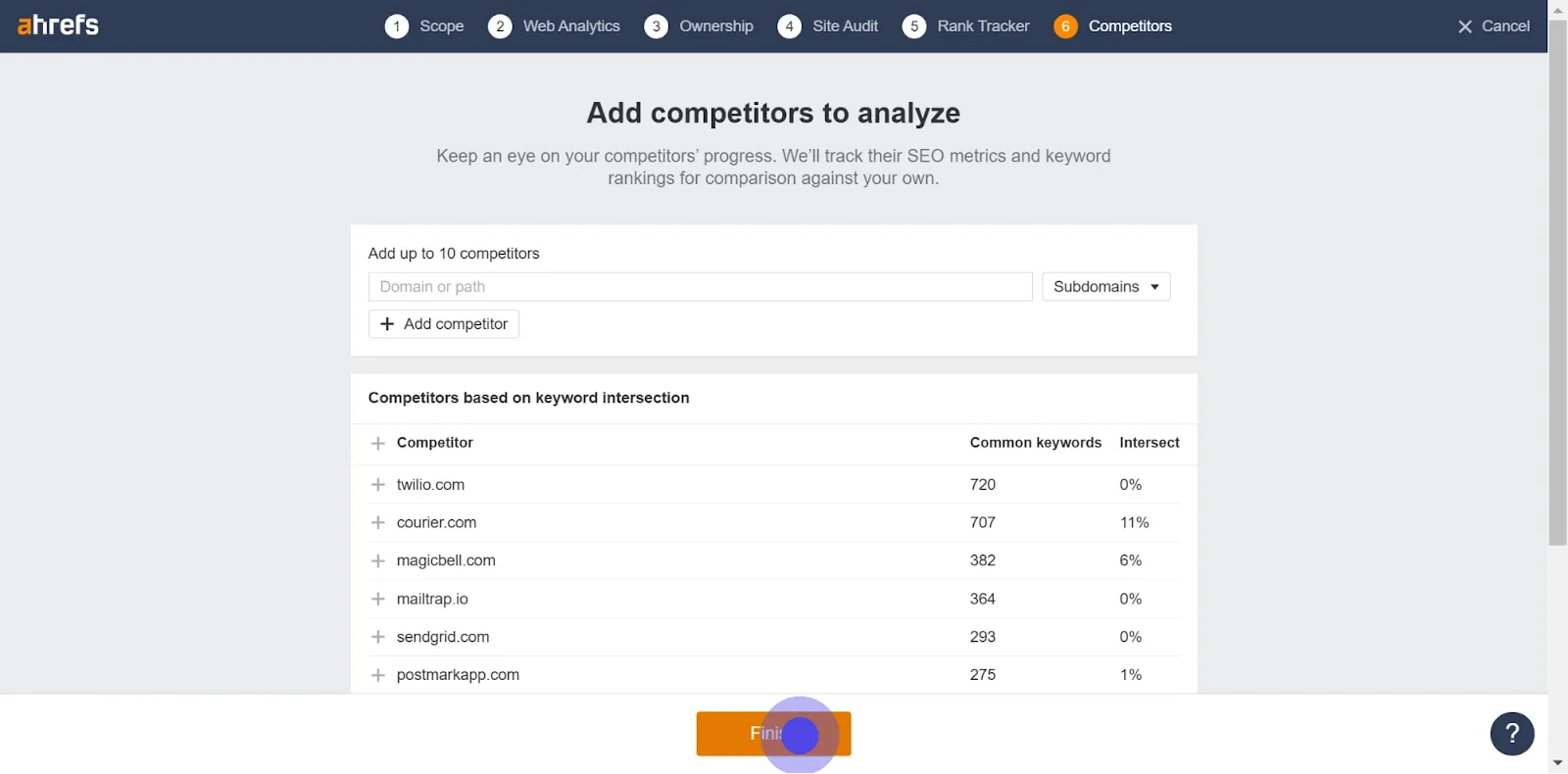The height and width of the screenshot is (774, 1568).
Task: Click the 1% intersect value
Action: pos(1131,675)
